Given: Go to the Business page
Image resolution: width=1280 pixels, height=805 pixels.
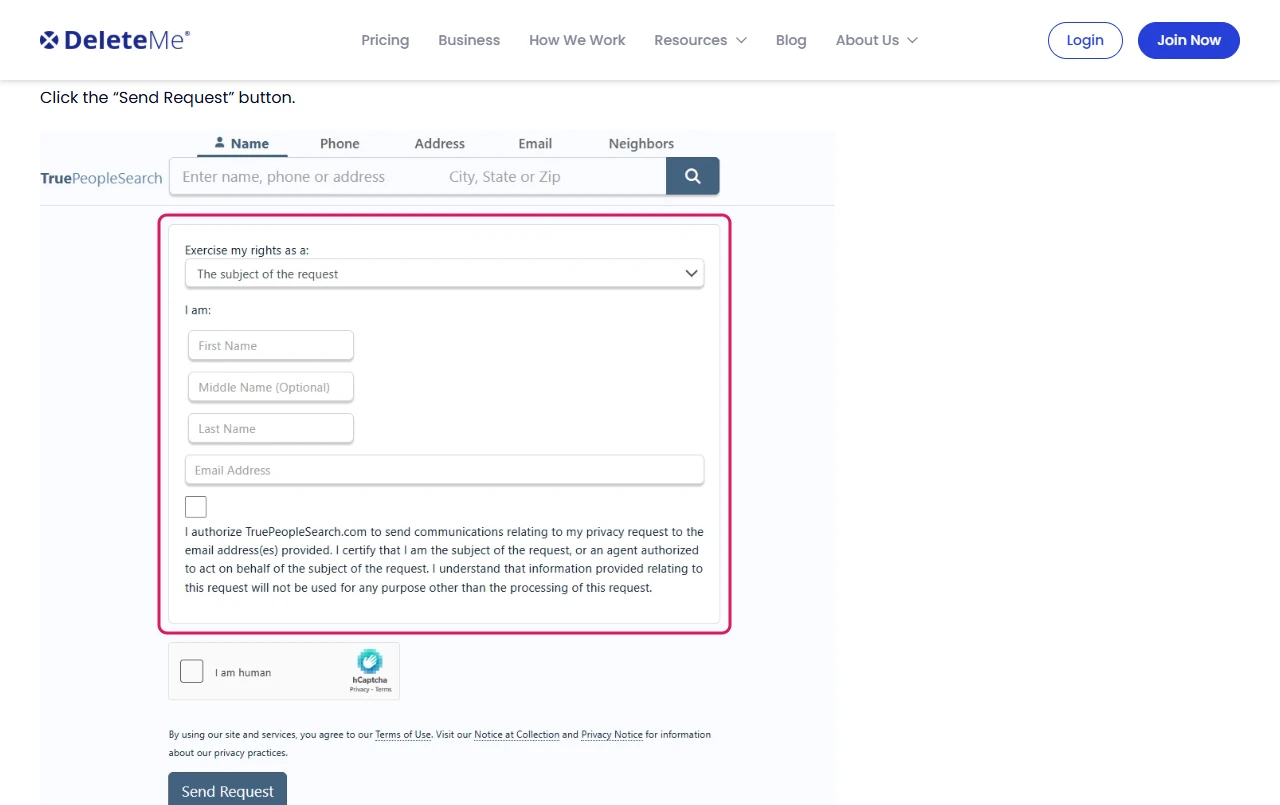Looking at the screenshot, I should point(469,40).
